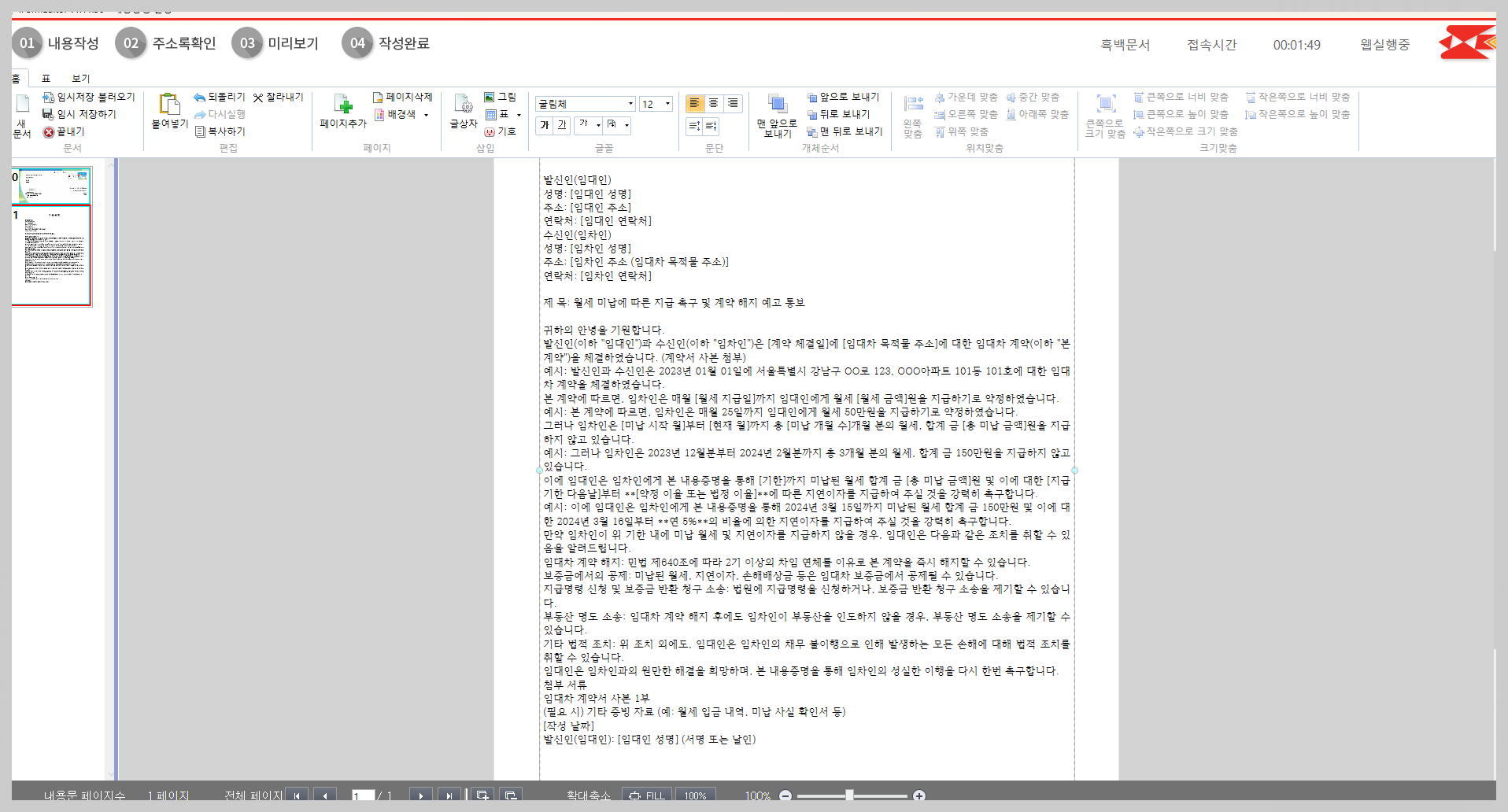Screen dimensions: 1508x812
Task: Open the 굴림체 font family dropdown
Action: coord(630,103)
